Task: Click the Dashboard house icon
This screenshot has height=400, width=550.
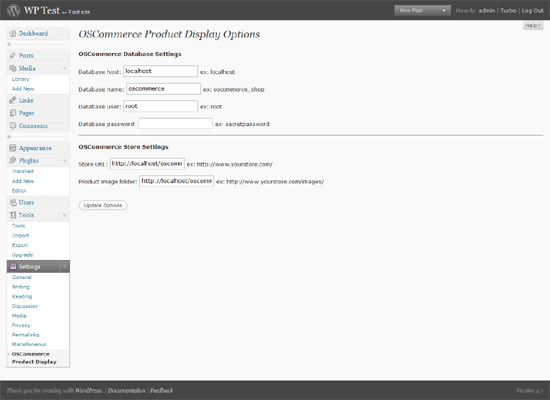Action: tap(13, 33)
